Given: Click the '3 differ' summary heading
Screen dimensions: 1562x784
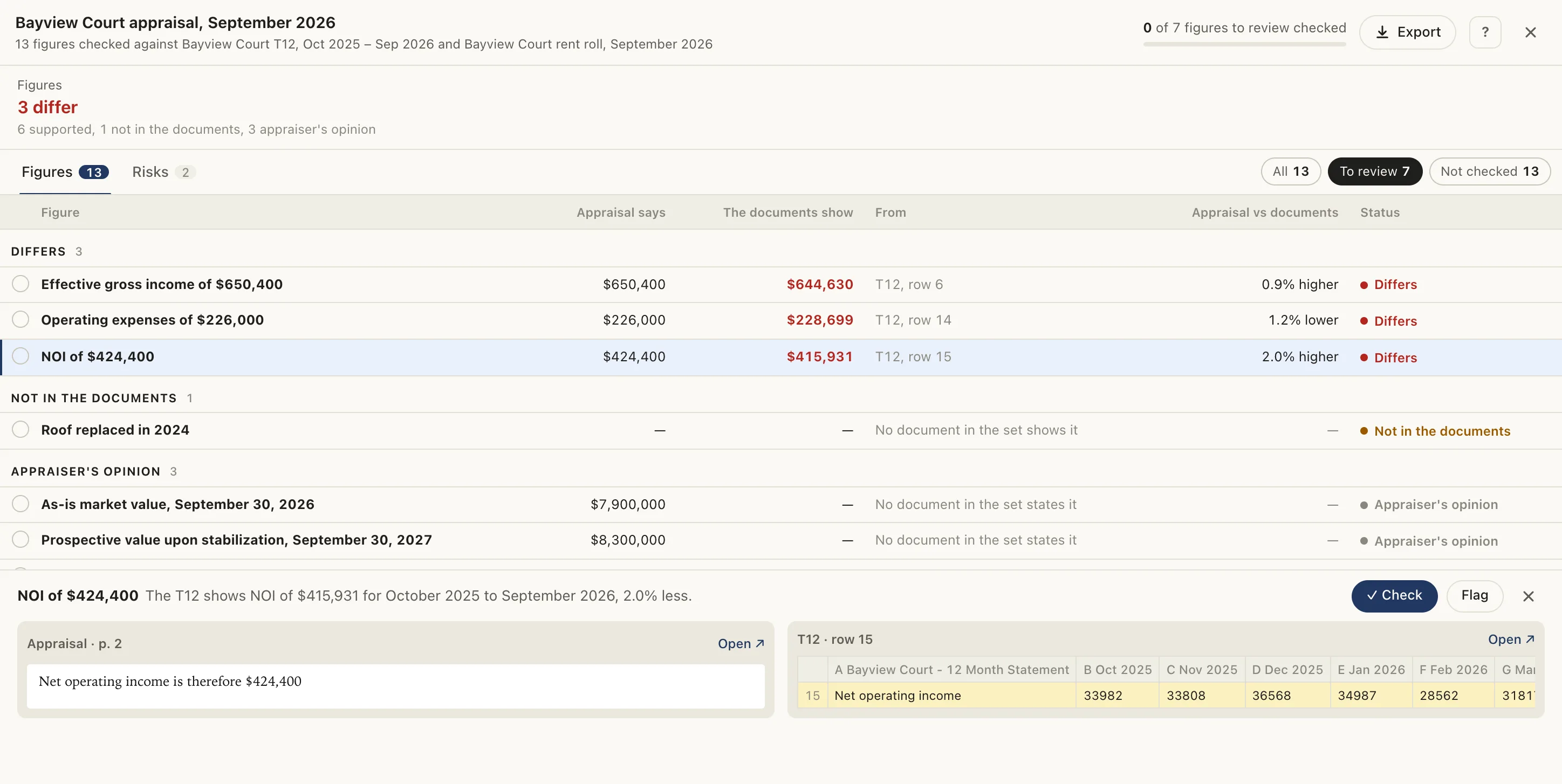Looking at the screenshot, I should click(48, 107).
